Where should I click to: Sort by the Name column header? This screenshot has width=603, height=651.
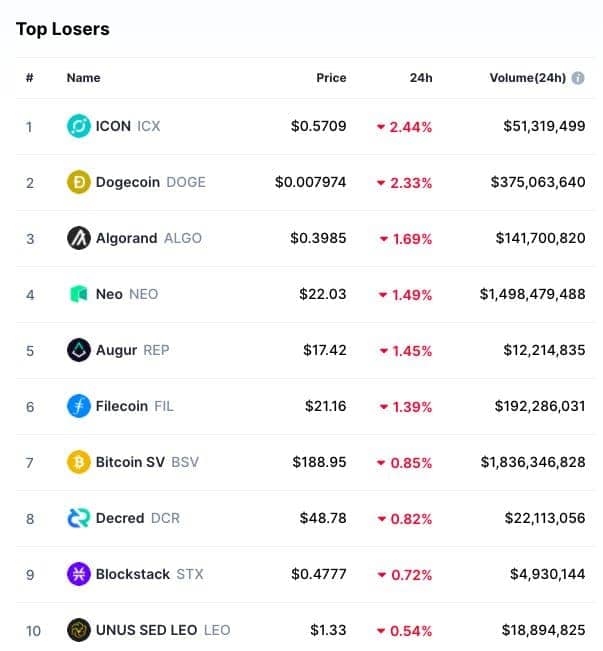click(83, 78)
